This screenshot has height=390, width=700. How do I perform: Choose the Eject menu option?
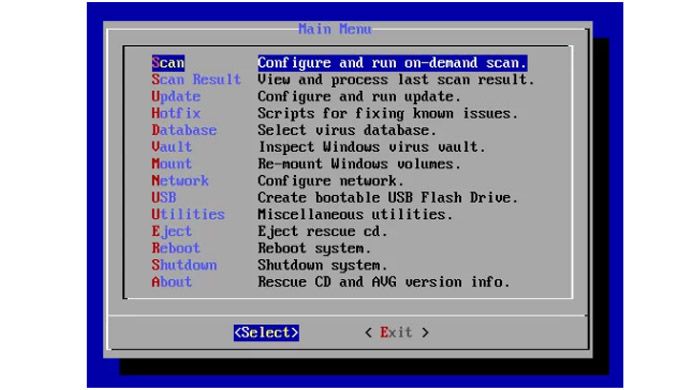click(172, 231)
